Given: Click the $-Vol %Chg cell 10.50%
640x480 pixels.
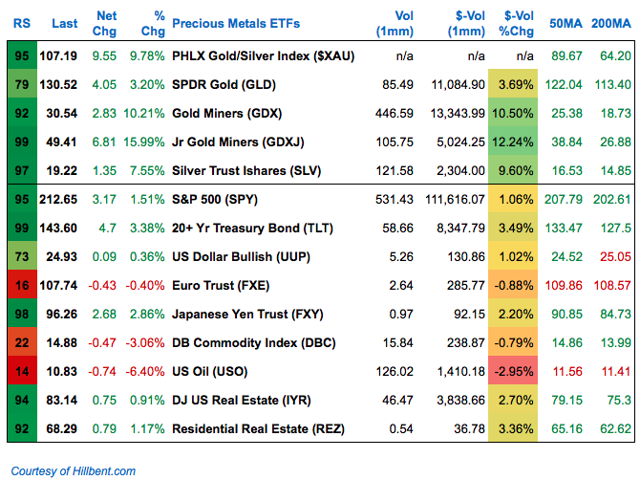Looking at the screenshot, I should 513,113.
